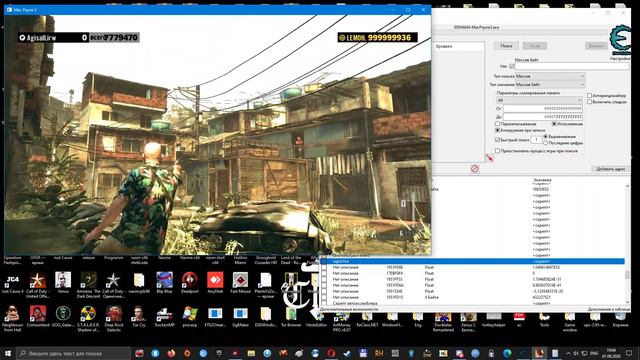
Task: Click the До stop address field
Action: (x=543, y=117)
